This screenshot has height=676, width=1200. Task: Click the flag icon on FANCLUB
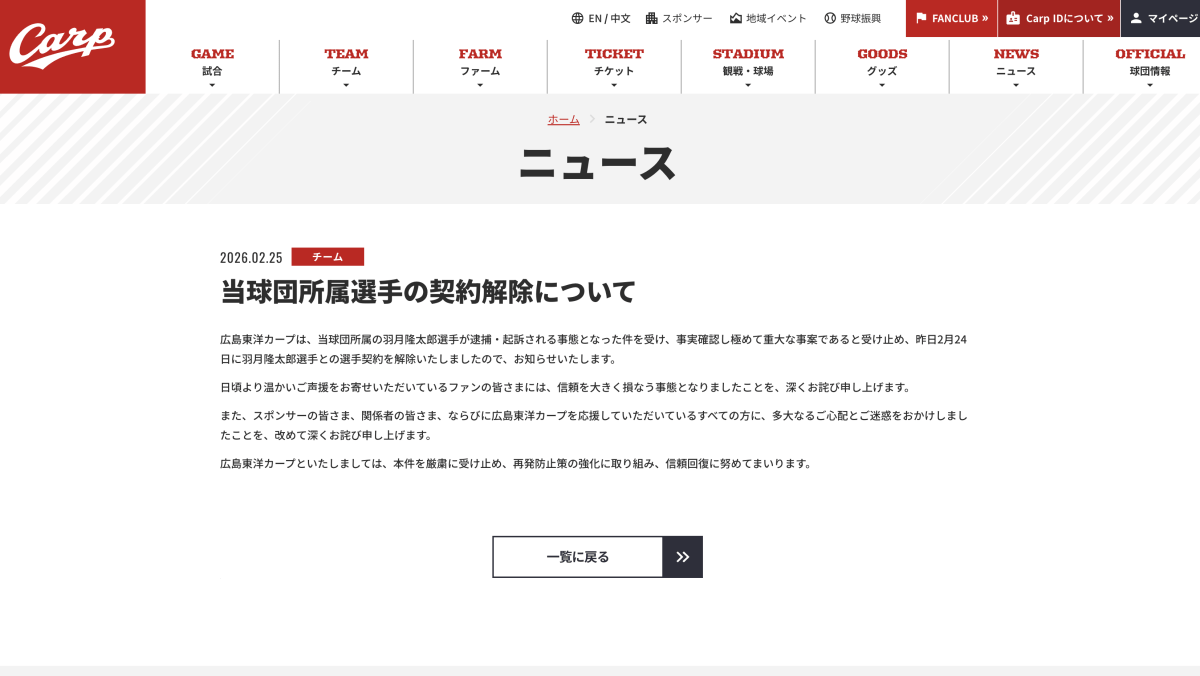(921, 18)
